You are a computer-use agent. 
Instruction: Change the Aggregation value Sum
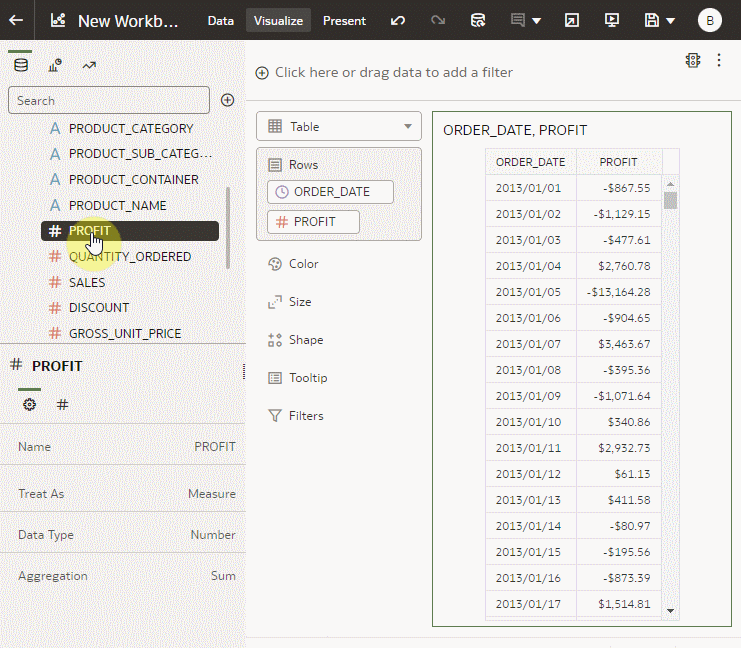point(223,576)
